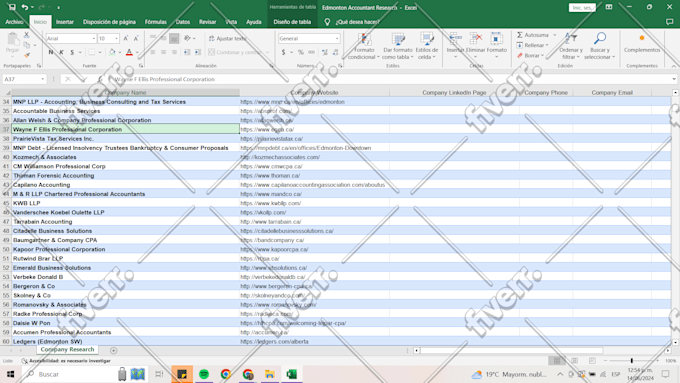Adjust the zoom slider handle
Viewport: 680px width, 383px height.
coord(631,361)
